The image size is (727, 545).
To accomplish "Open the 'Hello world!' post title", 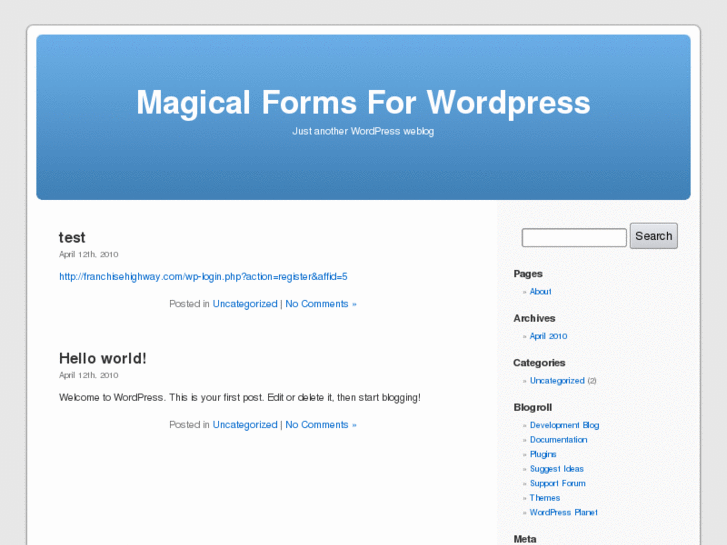I will [x=102, y=359].
